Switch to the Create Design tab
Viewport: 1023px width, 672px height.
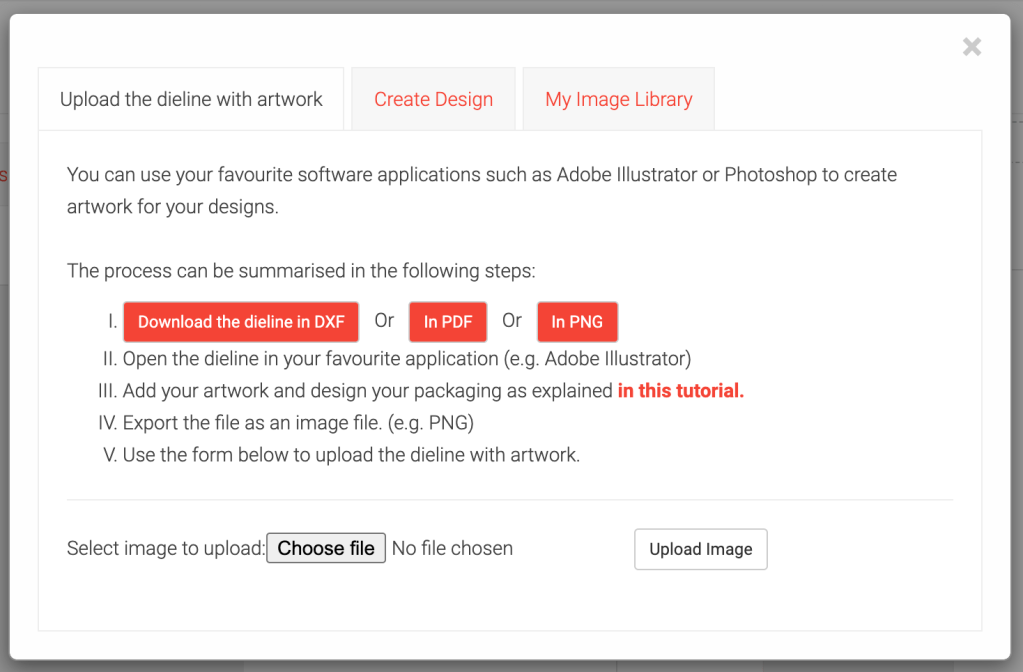coord(433,98)
